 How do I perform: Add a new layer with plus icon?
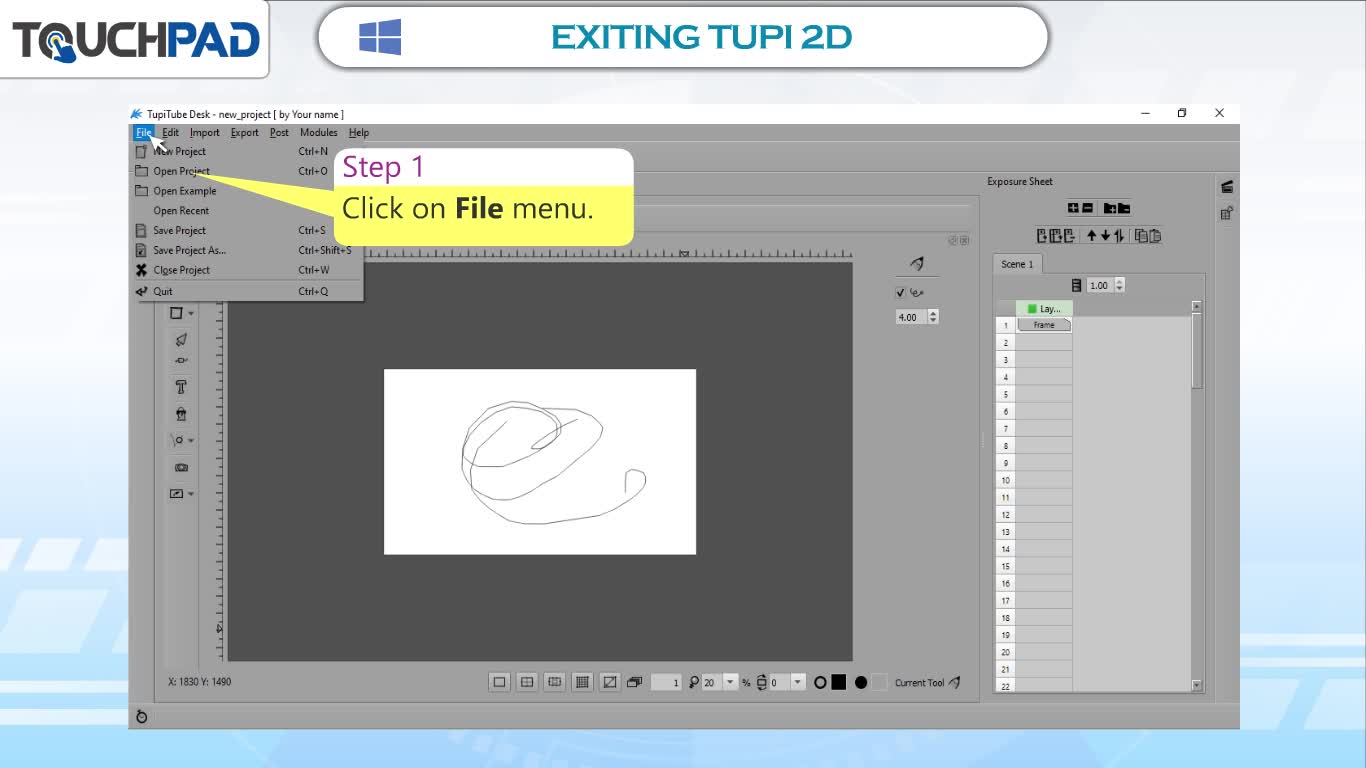point(1073,208)
